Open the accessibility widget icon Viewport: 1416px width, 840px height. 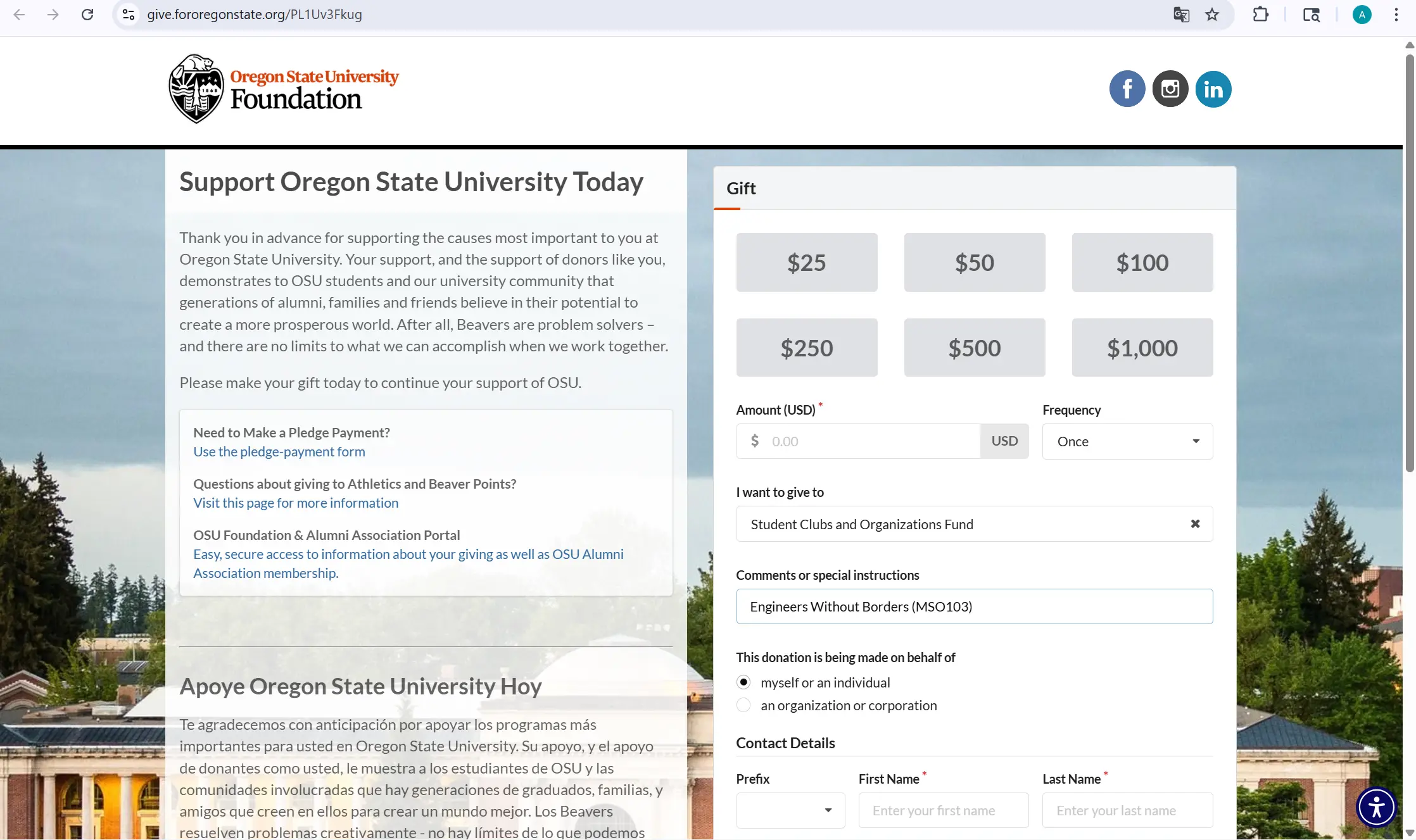pyautogui.click(x=1376, y=807)
